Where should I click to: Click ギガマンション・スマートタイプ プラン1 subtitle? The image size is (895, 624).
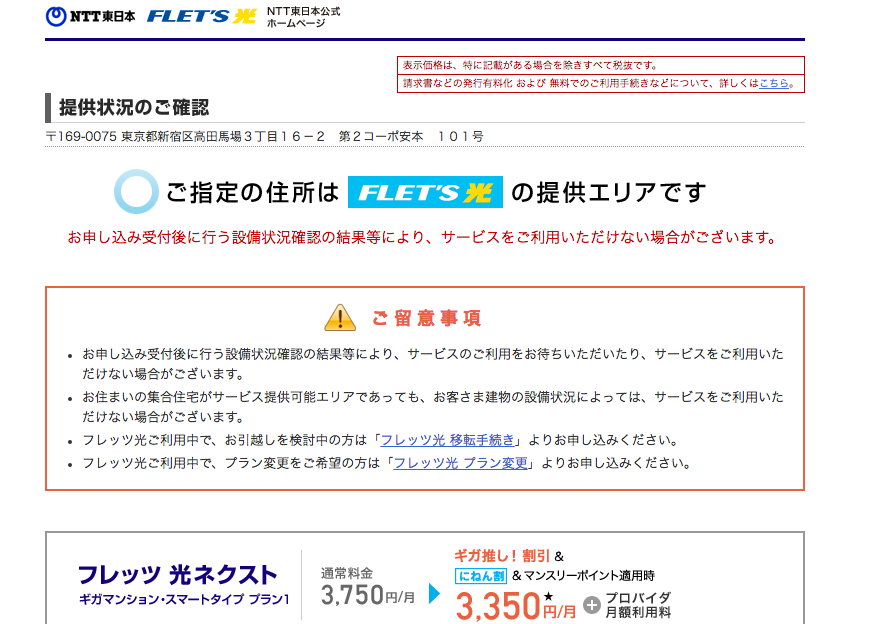click(184, 599)
